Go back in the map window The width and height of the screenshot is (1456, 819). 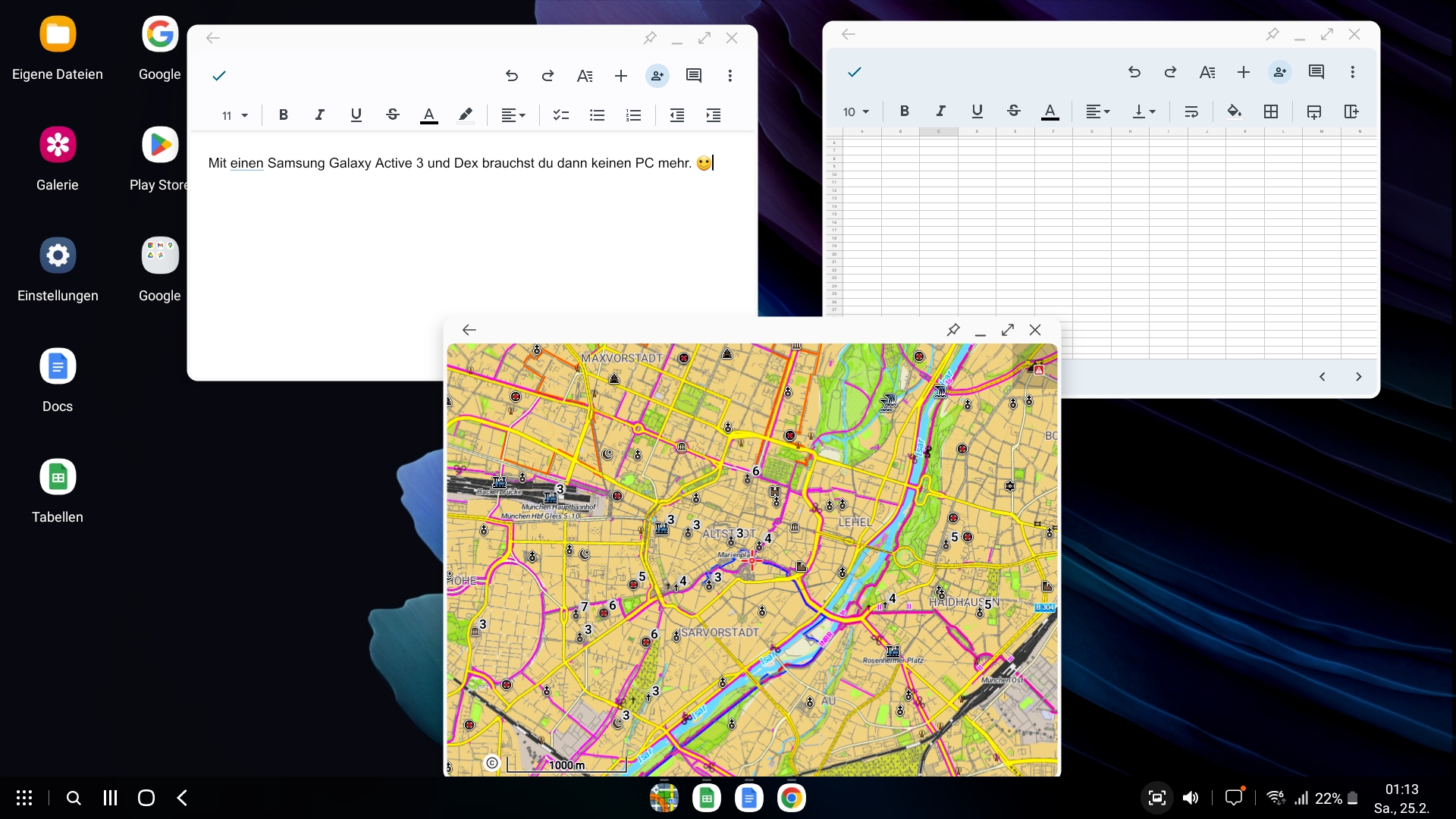(x=469, y=330)
